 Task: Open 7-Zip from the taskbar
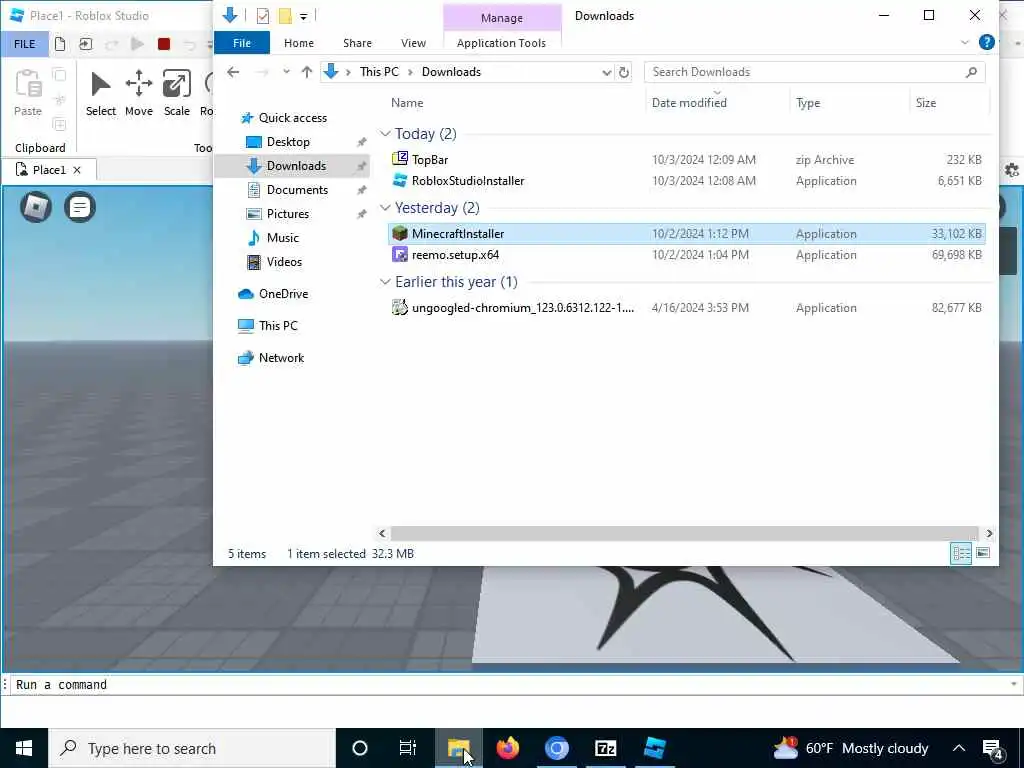pos(605,748)
